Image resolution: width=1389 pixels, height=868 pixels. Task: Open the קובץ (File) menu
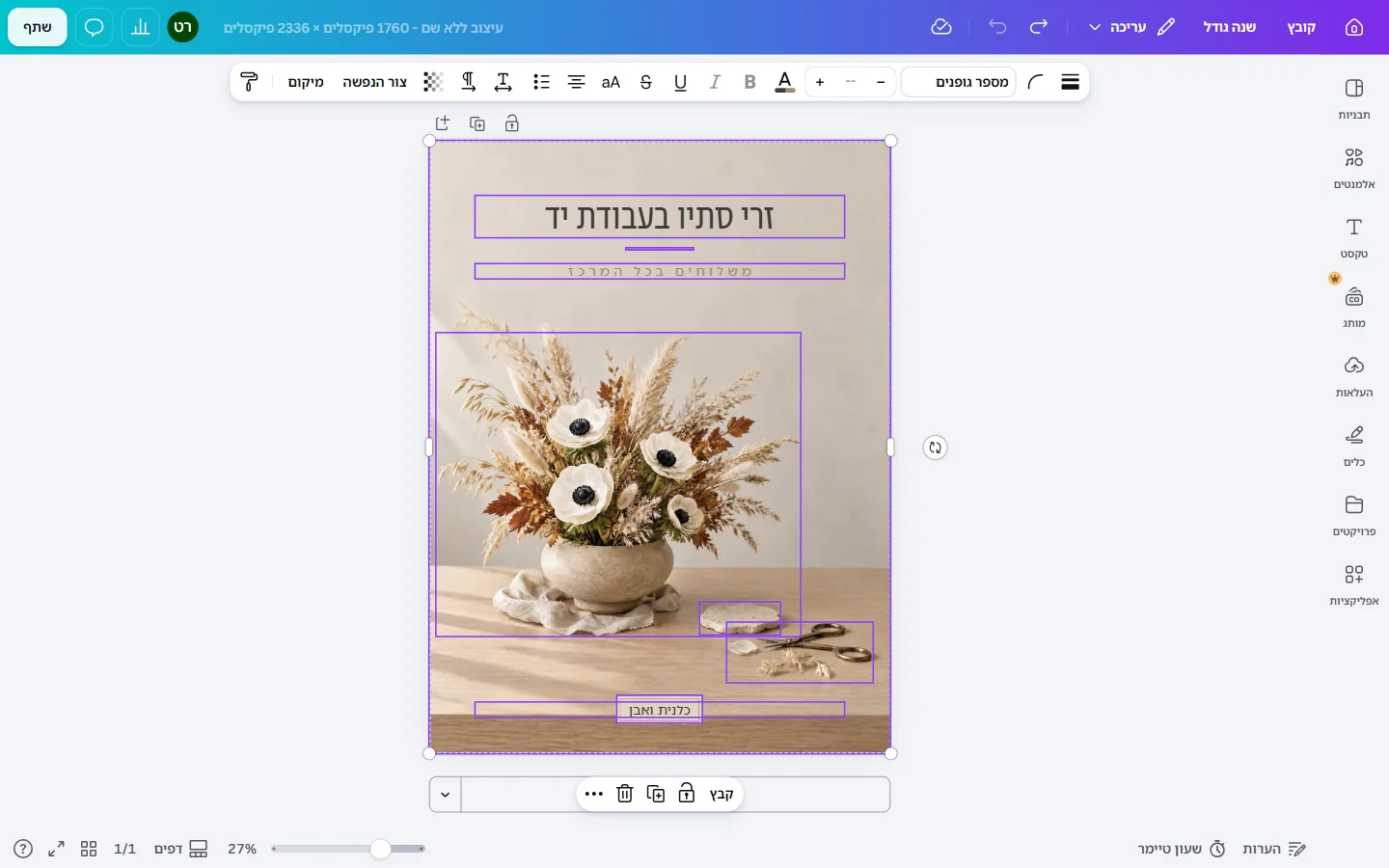click(x=1301, y=27)
